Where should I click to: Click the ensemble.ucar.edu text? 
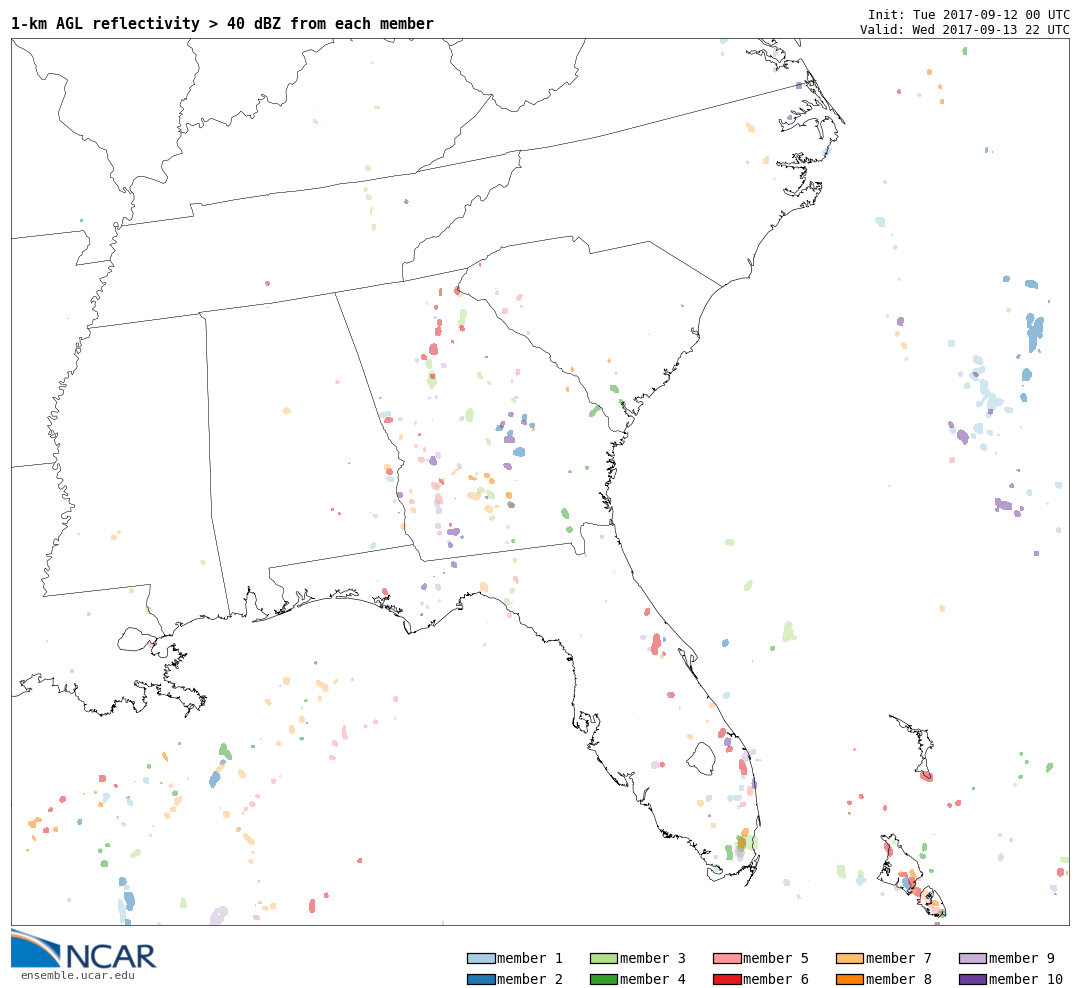(78, 975)
